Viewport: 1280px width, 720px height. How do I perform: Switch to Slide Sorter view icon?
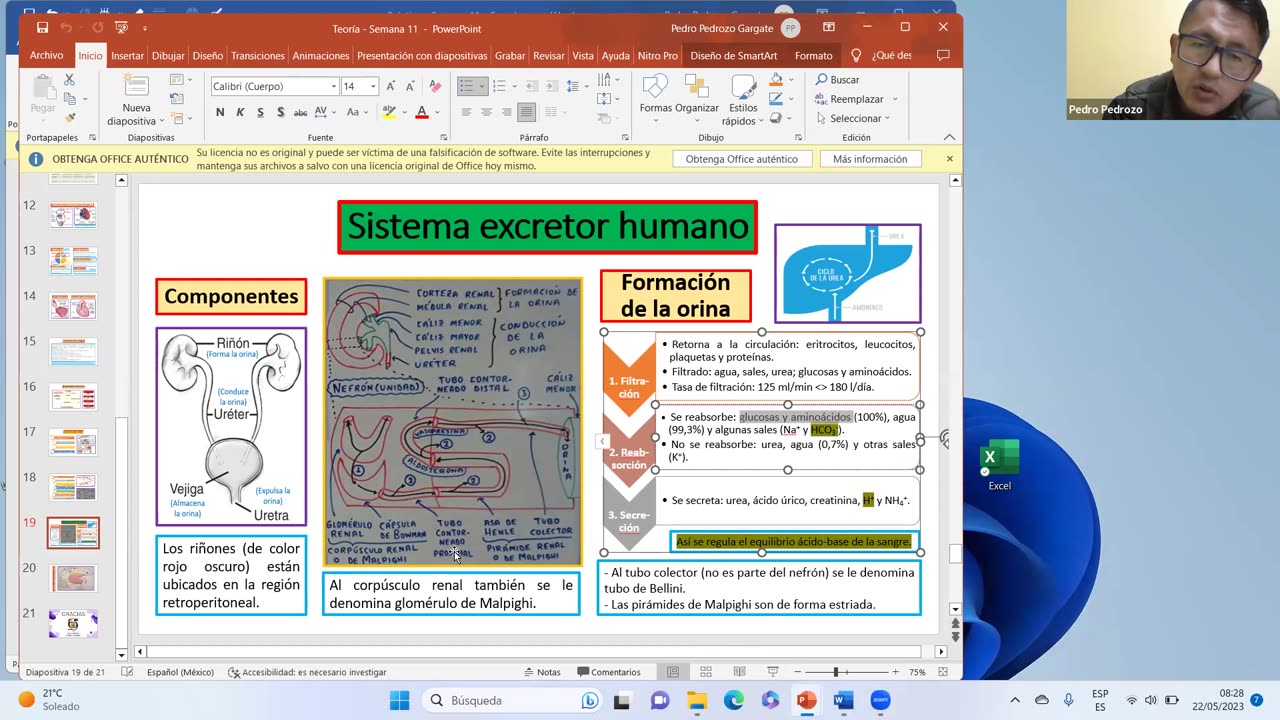(706, 672)
